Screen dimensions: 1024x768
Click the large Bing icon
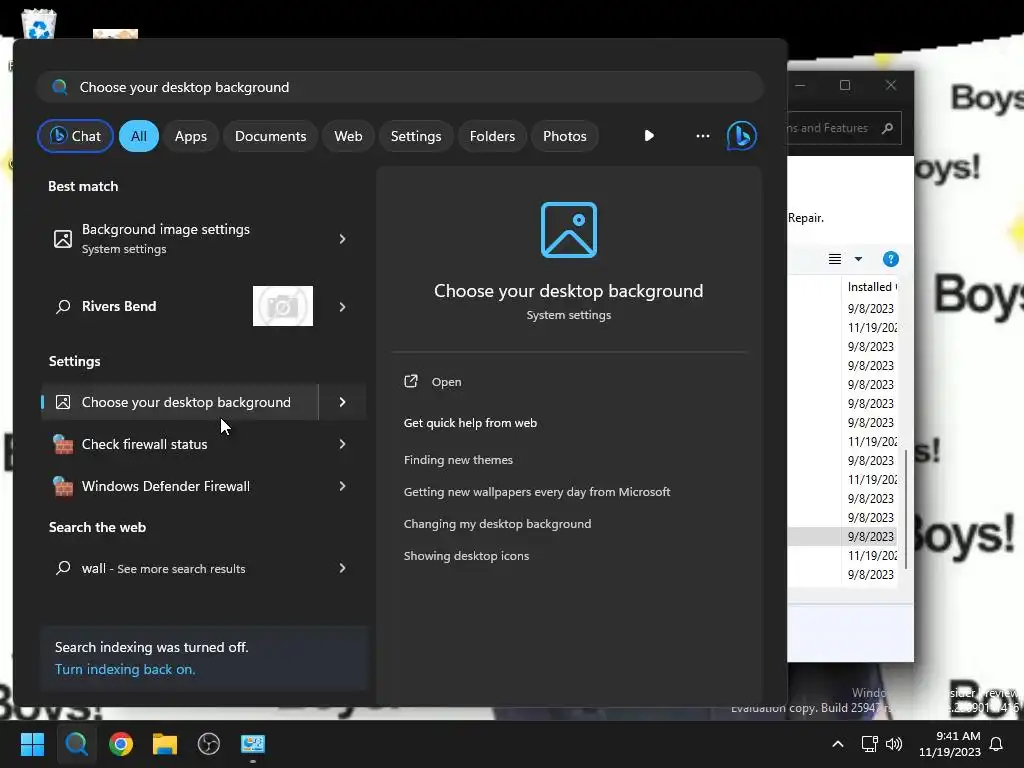click(x=742, y=136)
